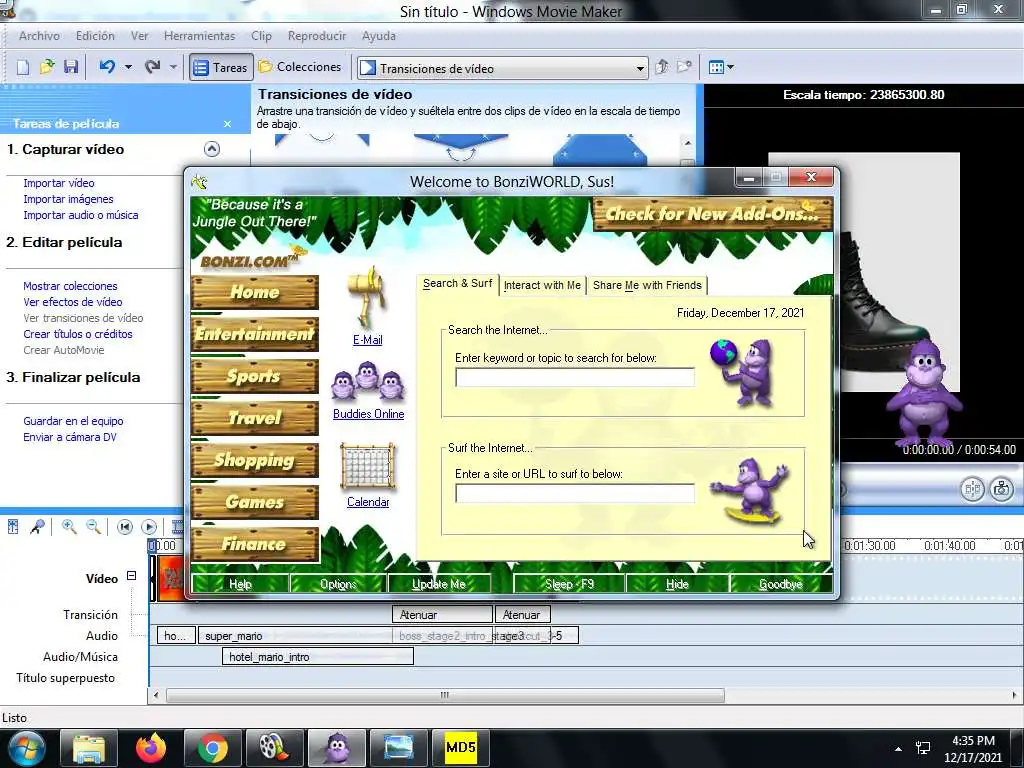Select the super_mario audio clip
Viewport: 1024px width, 768px height.
[295, 635]
